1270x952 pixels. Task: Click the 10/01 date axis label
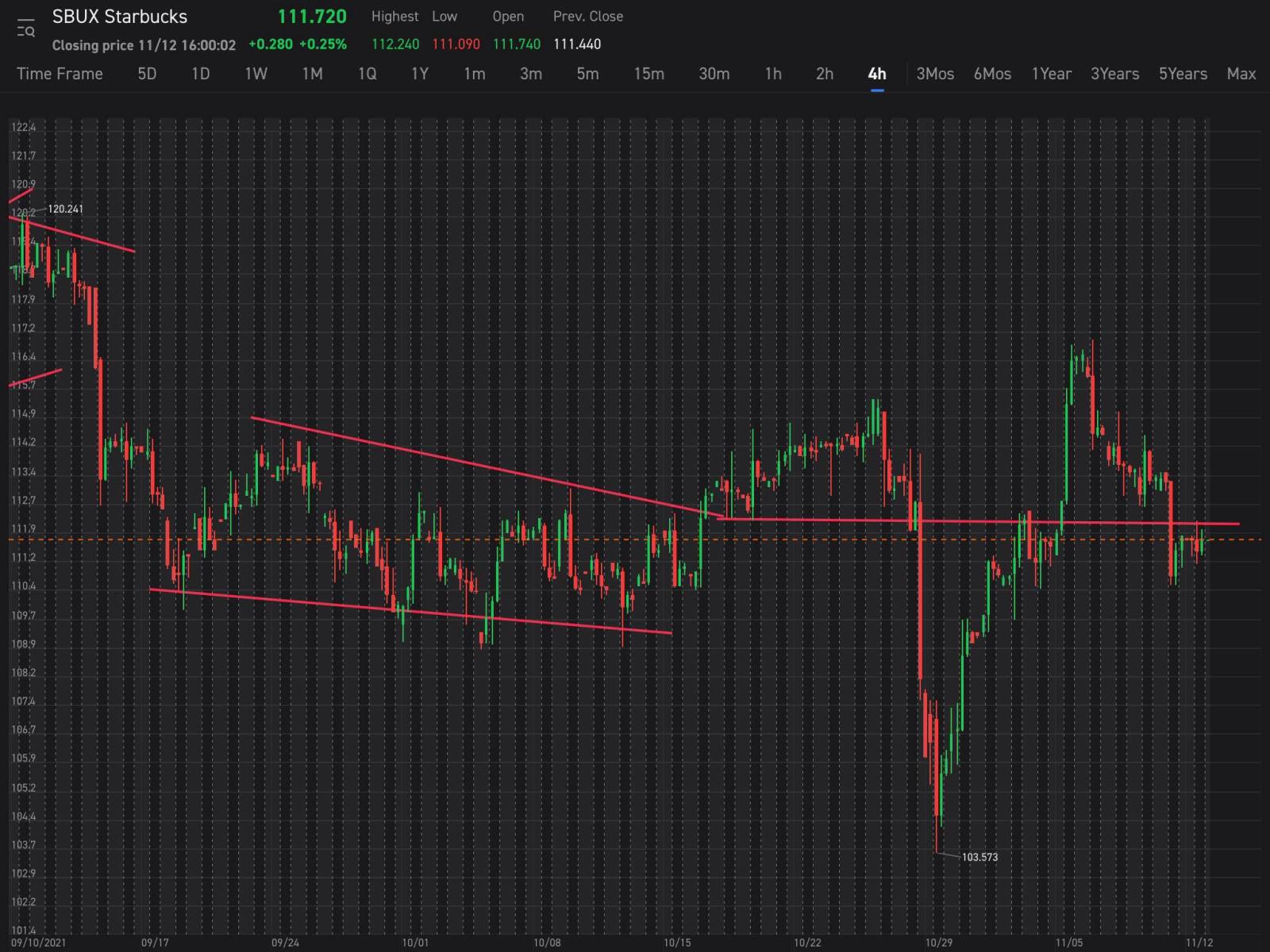pyautogui.click(x=415, y=942)
